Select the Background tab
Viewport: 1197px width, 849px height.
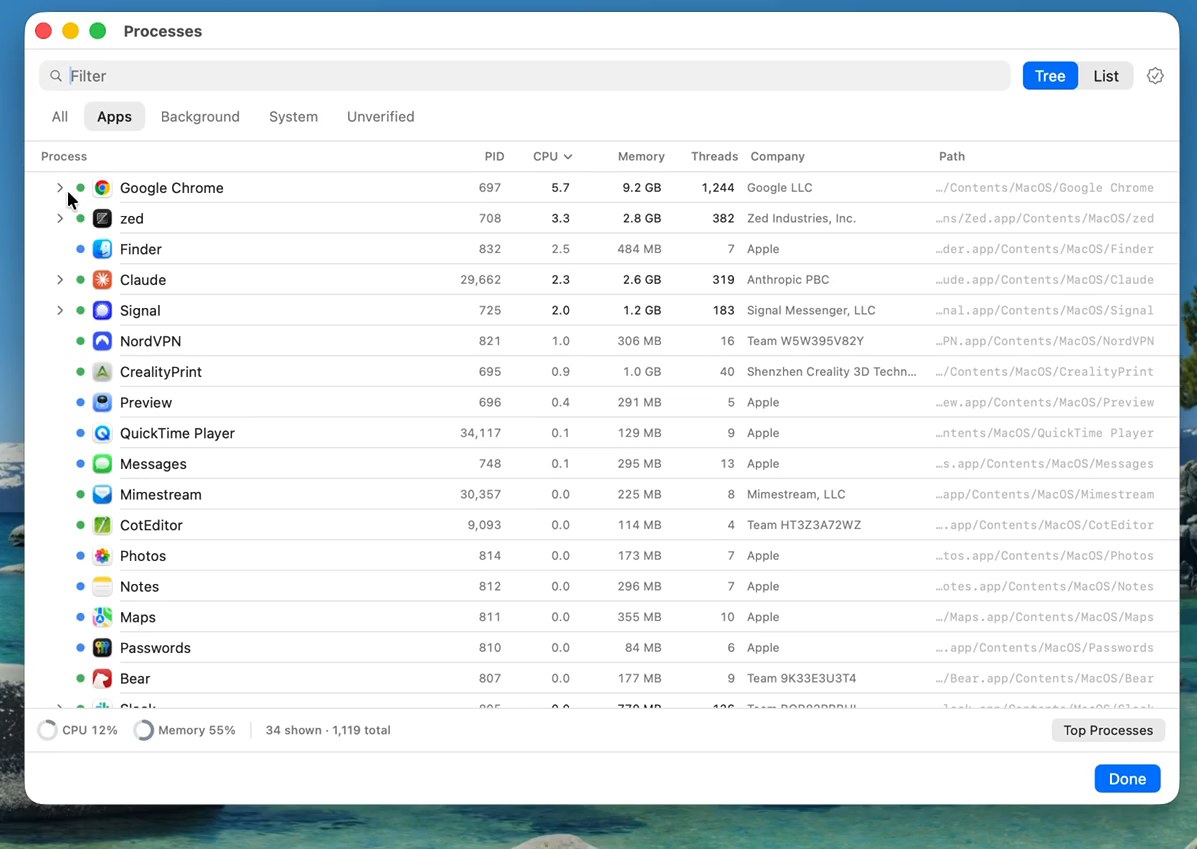coord(200,117)
